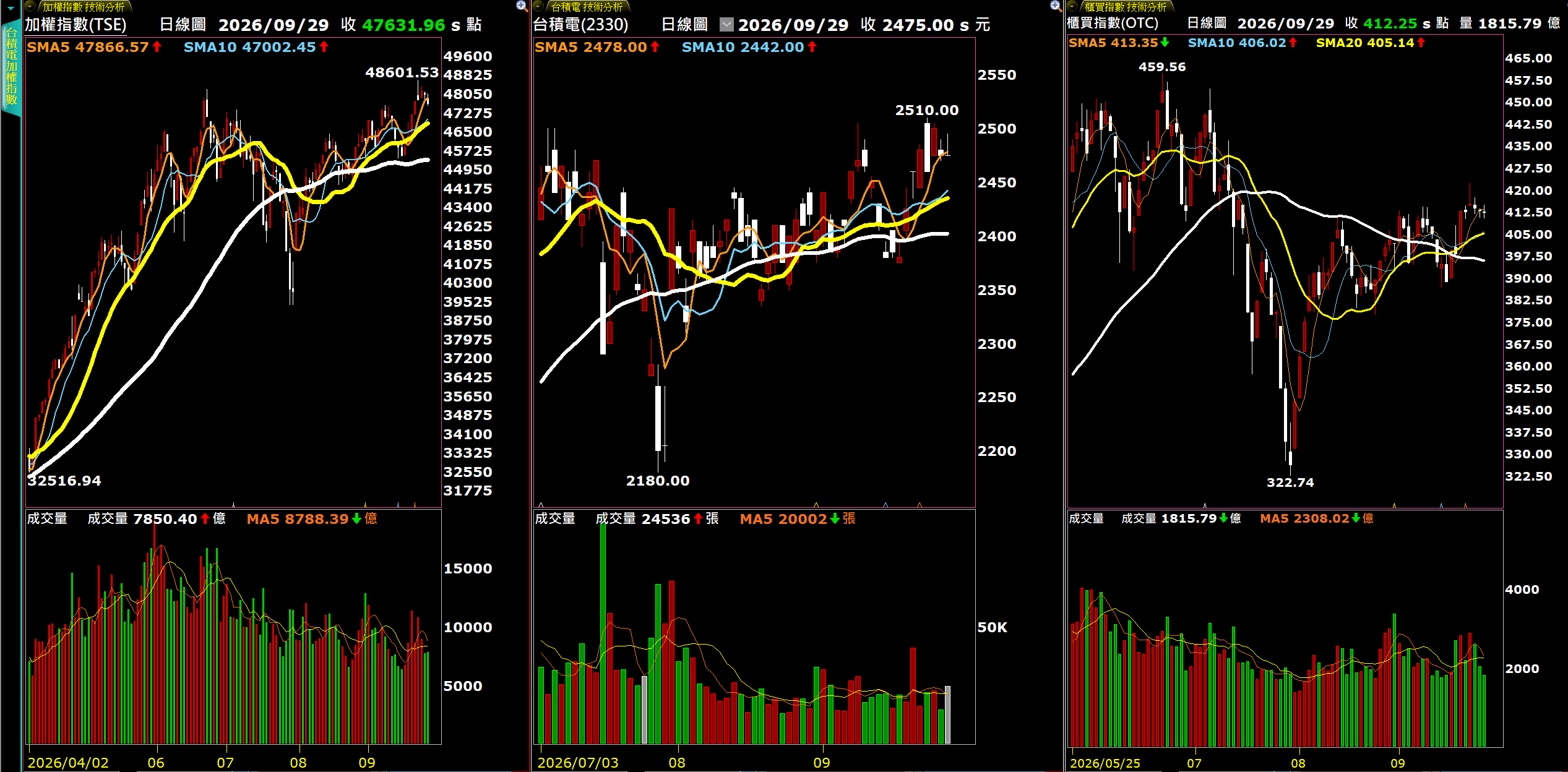The image size is (1568, 772).
Task: Click 成交量 7850.40 volume value in the TSE panel
Action: pos(157,519)
